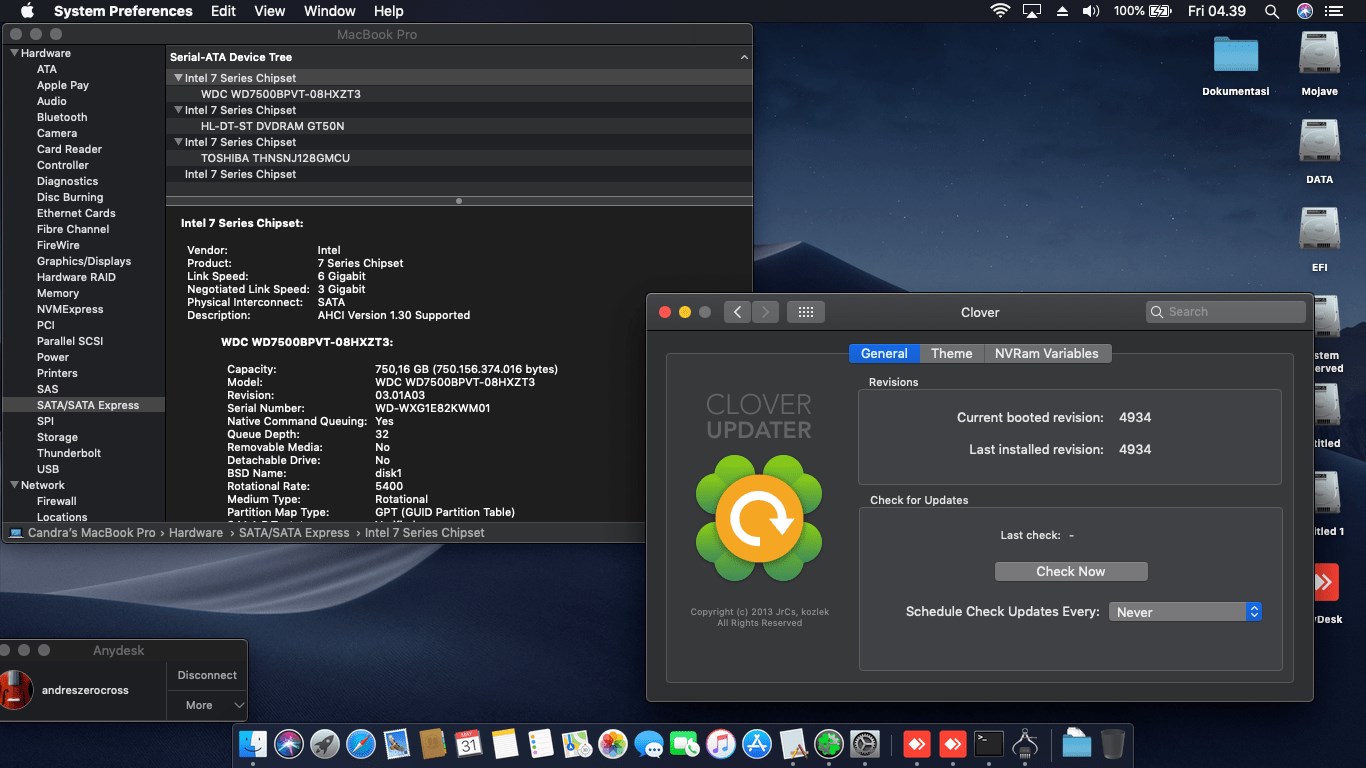Open Wi-Fi status in the menu bar
1366x768 pixels.
1000,11
